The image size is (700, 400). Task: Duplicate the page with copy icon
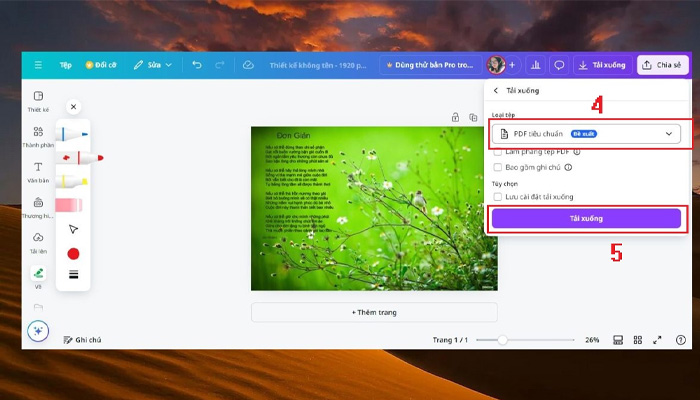[473, 117]
